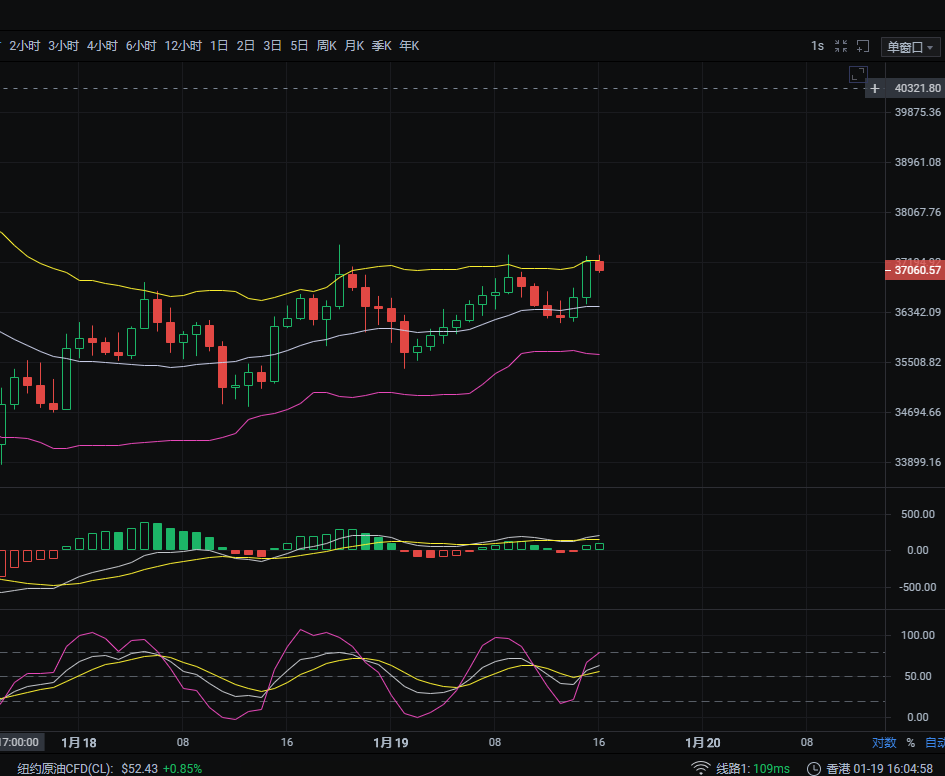Screen dimensions: 945x776
Task: Click the network signal icon in status bar
Action: (x=701, y=768)
